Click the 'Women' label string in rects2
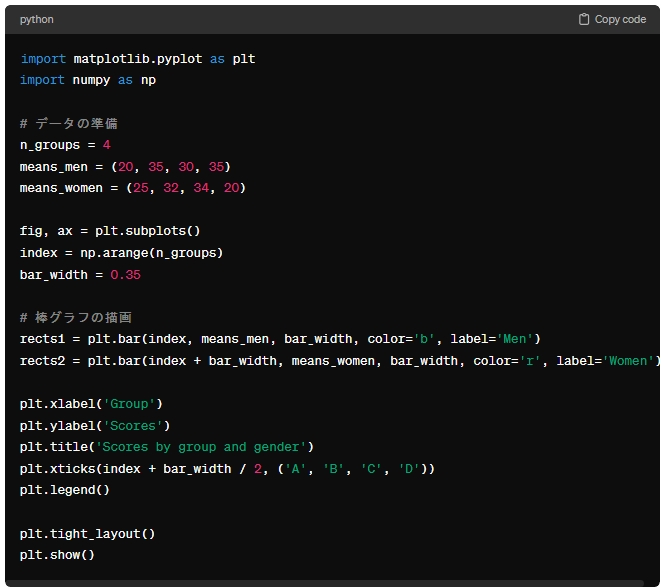 coord(628,361)
